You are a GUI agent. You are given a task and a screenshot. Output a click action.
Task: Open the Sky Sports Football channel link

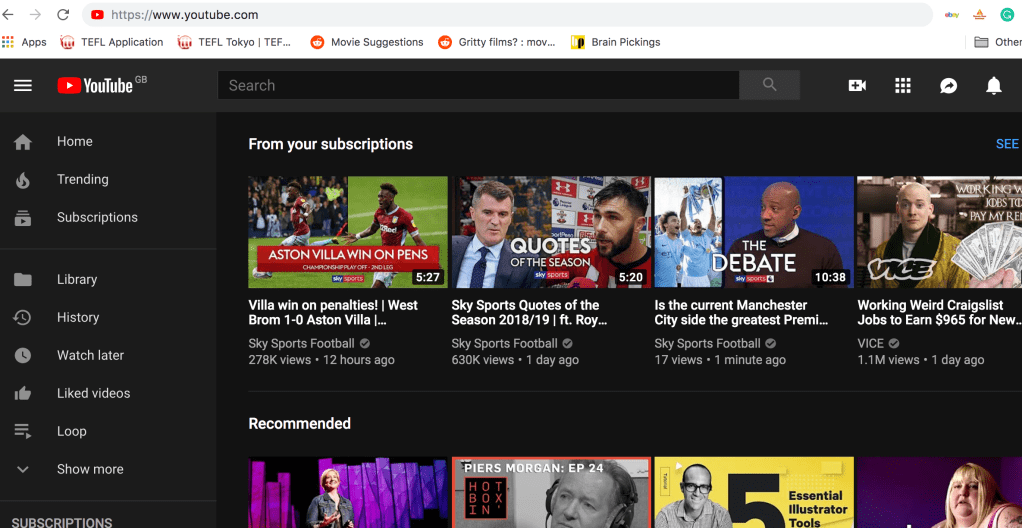(301, 344)
